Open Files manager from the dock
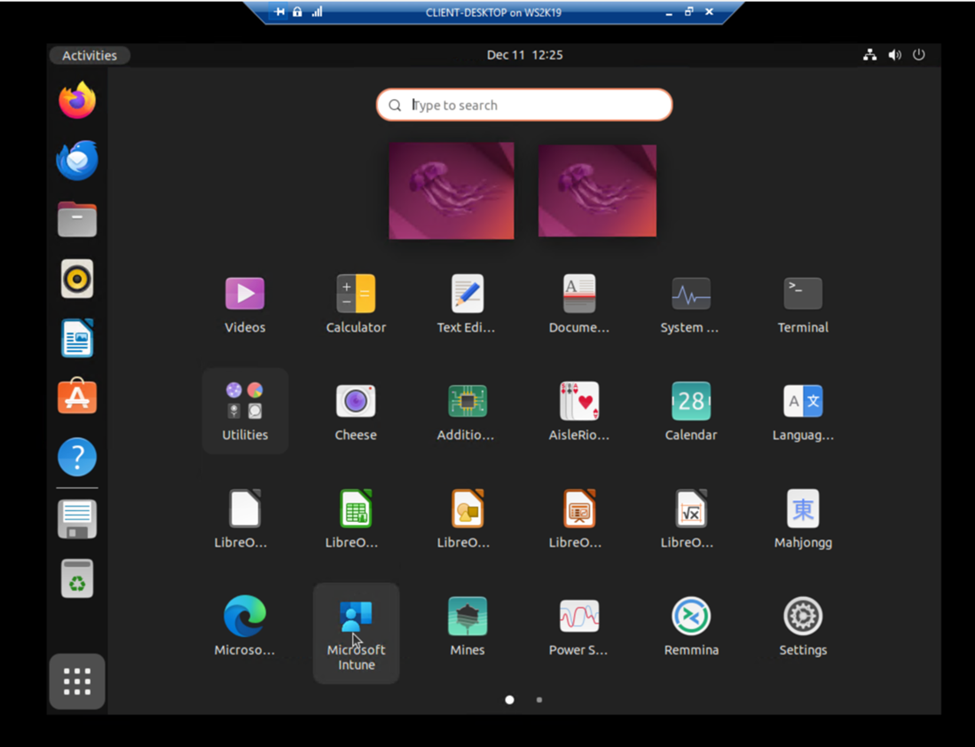The width and height of the screenshot is (975, 747). point(77,219)
